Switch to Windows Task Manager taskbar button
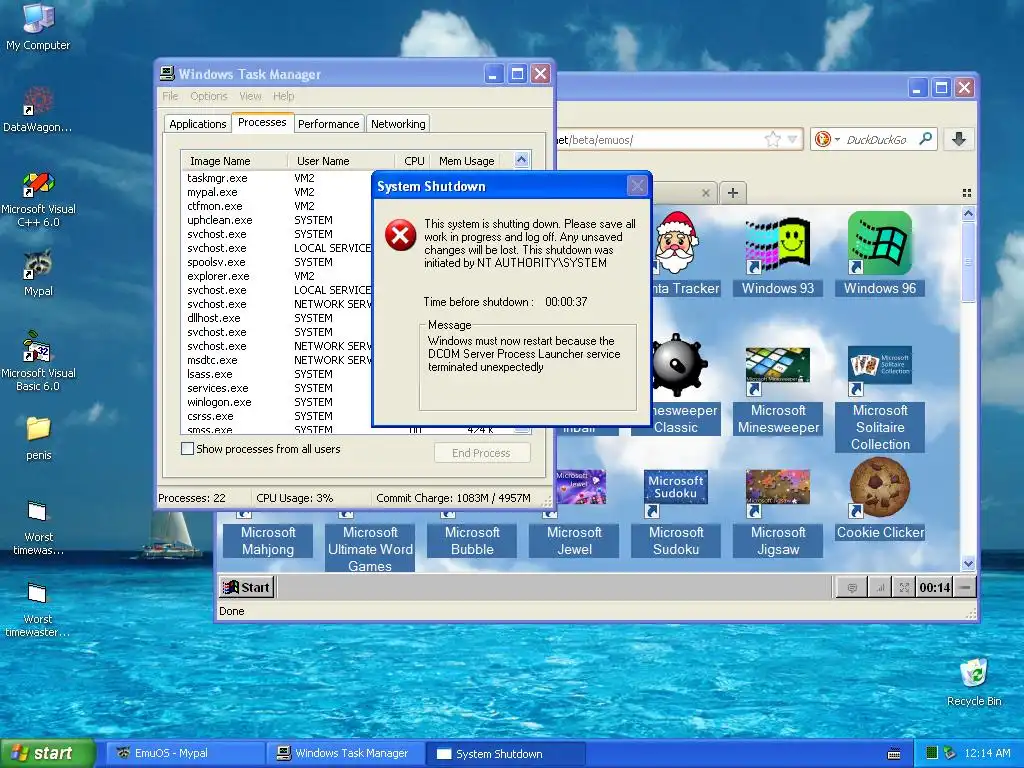Viewport: 1024px width, 768px height. (x=345, y=753)
